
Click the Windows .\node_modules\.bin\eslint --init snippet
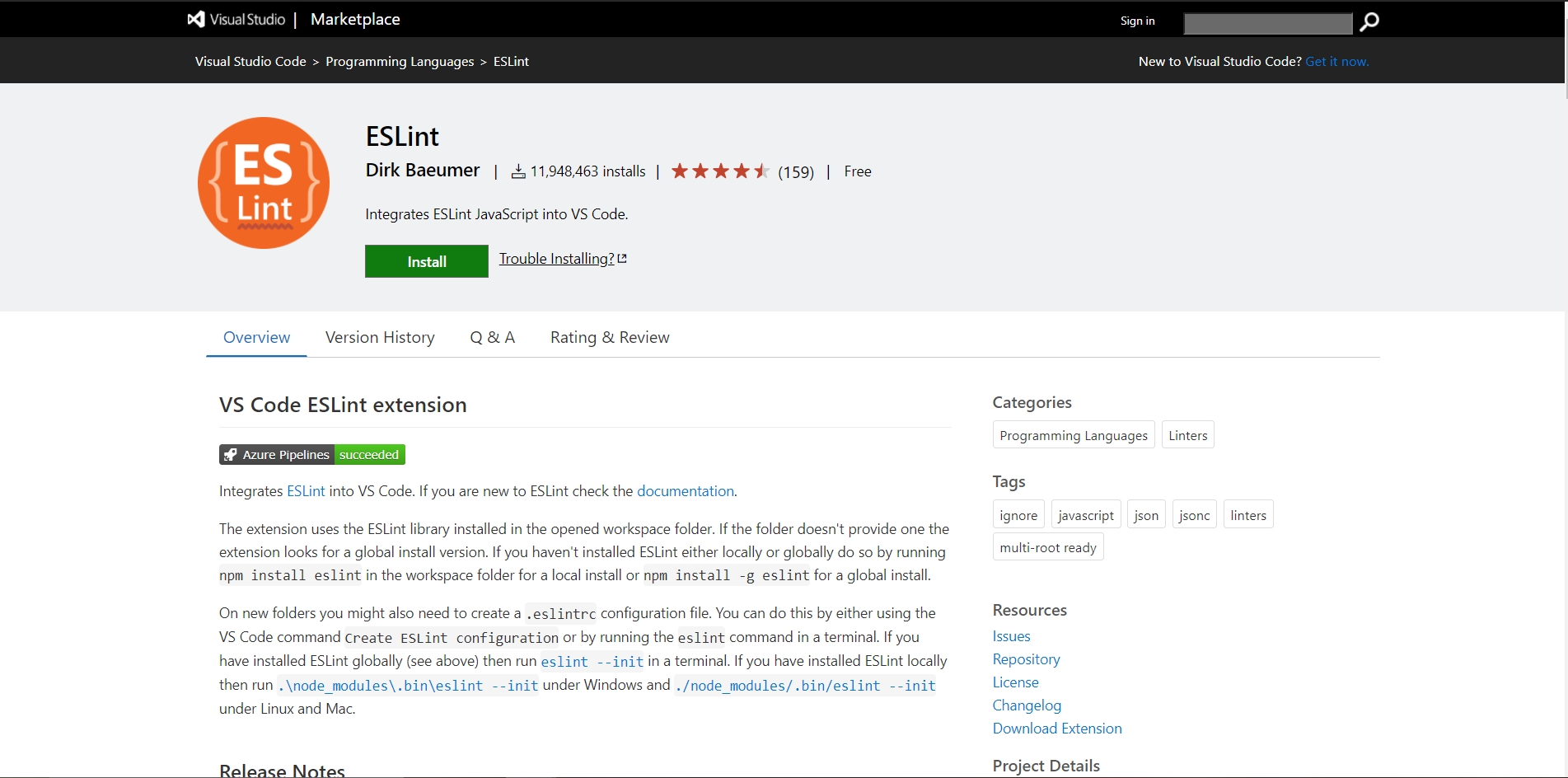pyautogui.click(x=408, y=686)
